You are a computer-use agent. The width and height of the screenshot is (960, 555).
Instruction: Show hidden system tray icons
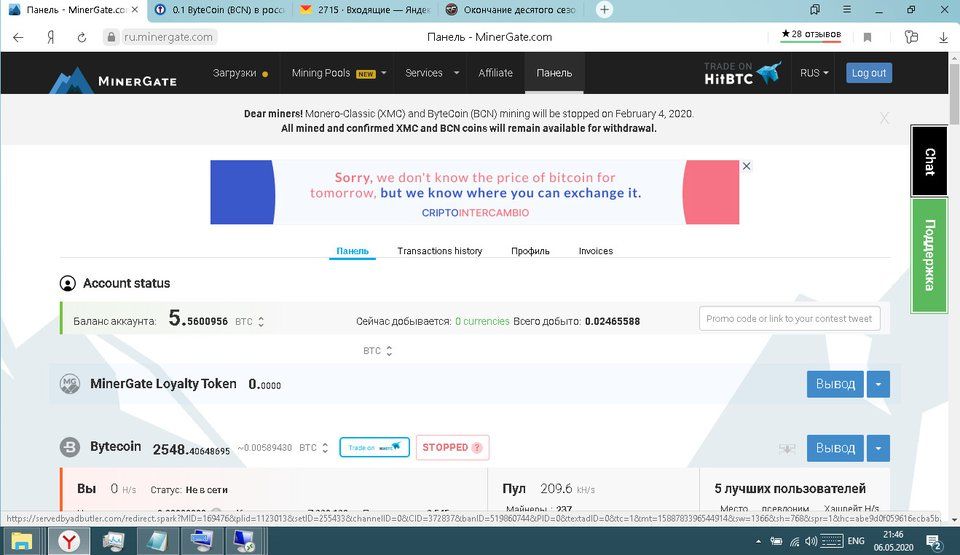tap(759, 542)
